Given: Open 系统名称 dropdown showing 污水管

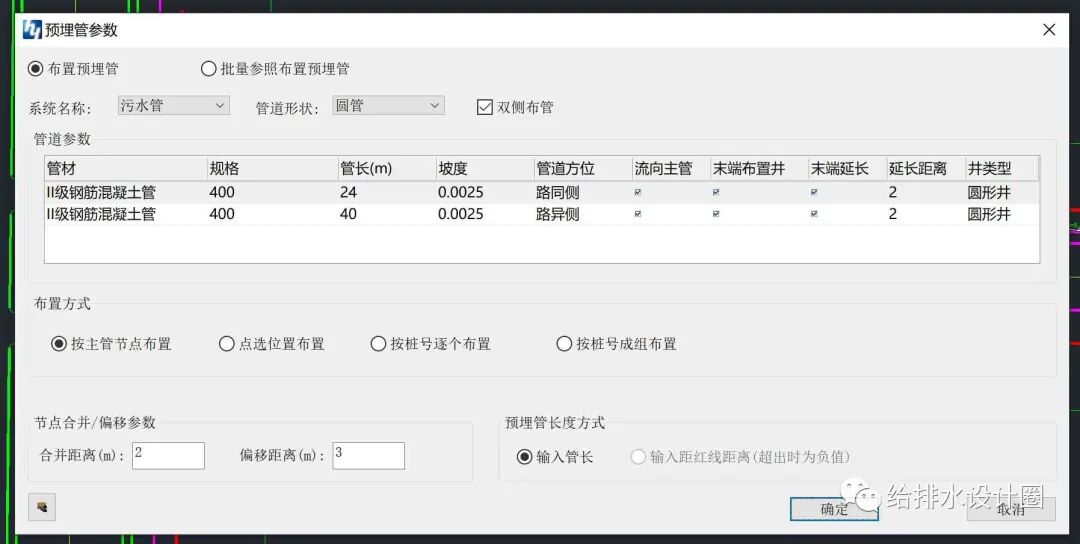Looking at the screenshot, I should tap(173, 105).
